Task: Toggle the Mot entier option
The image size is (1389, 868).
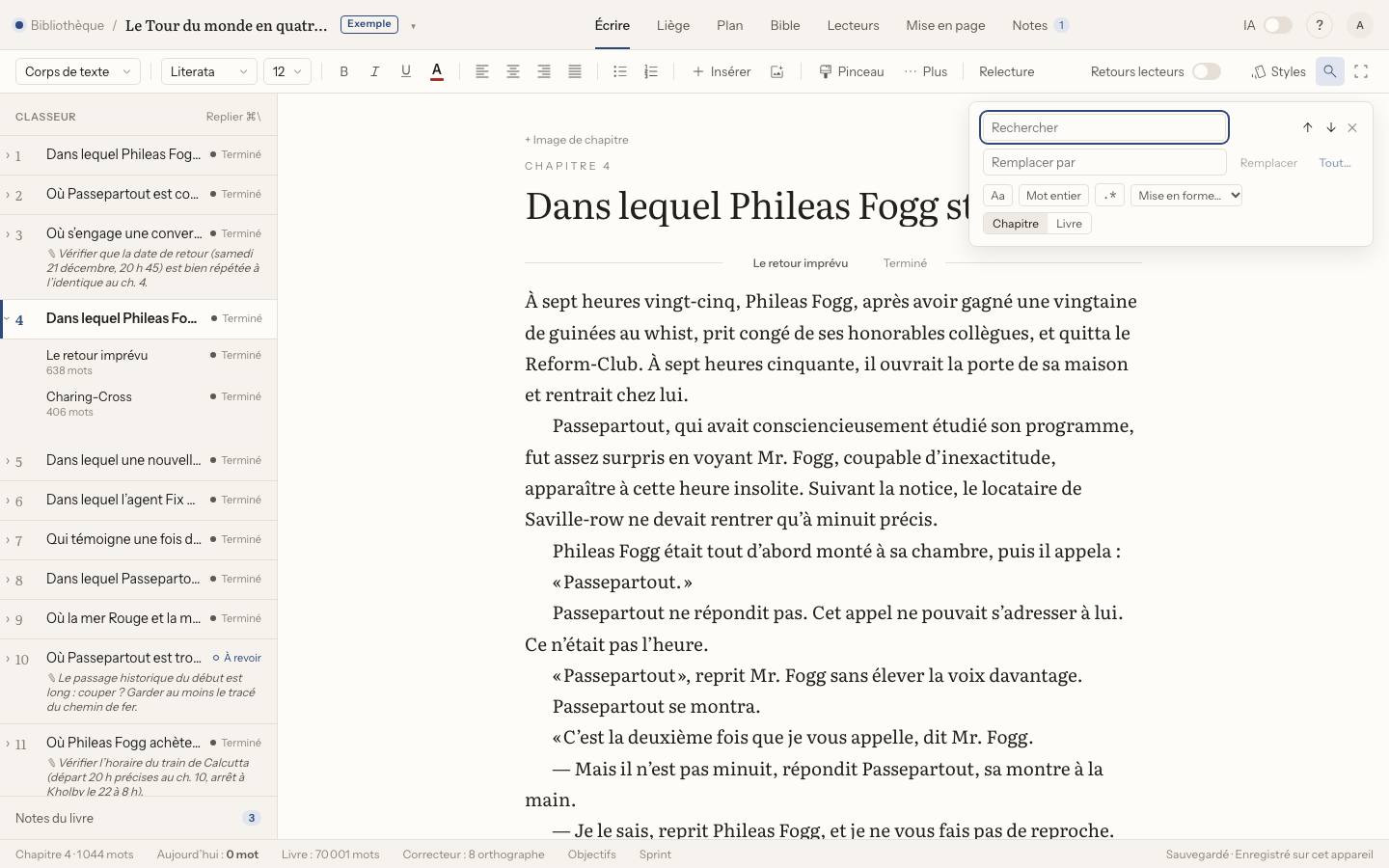Action: pyautogui.click(x=1053, y=196)
